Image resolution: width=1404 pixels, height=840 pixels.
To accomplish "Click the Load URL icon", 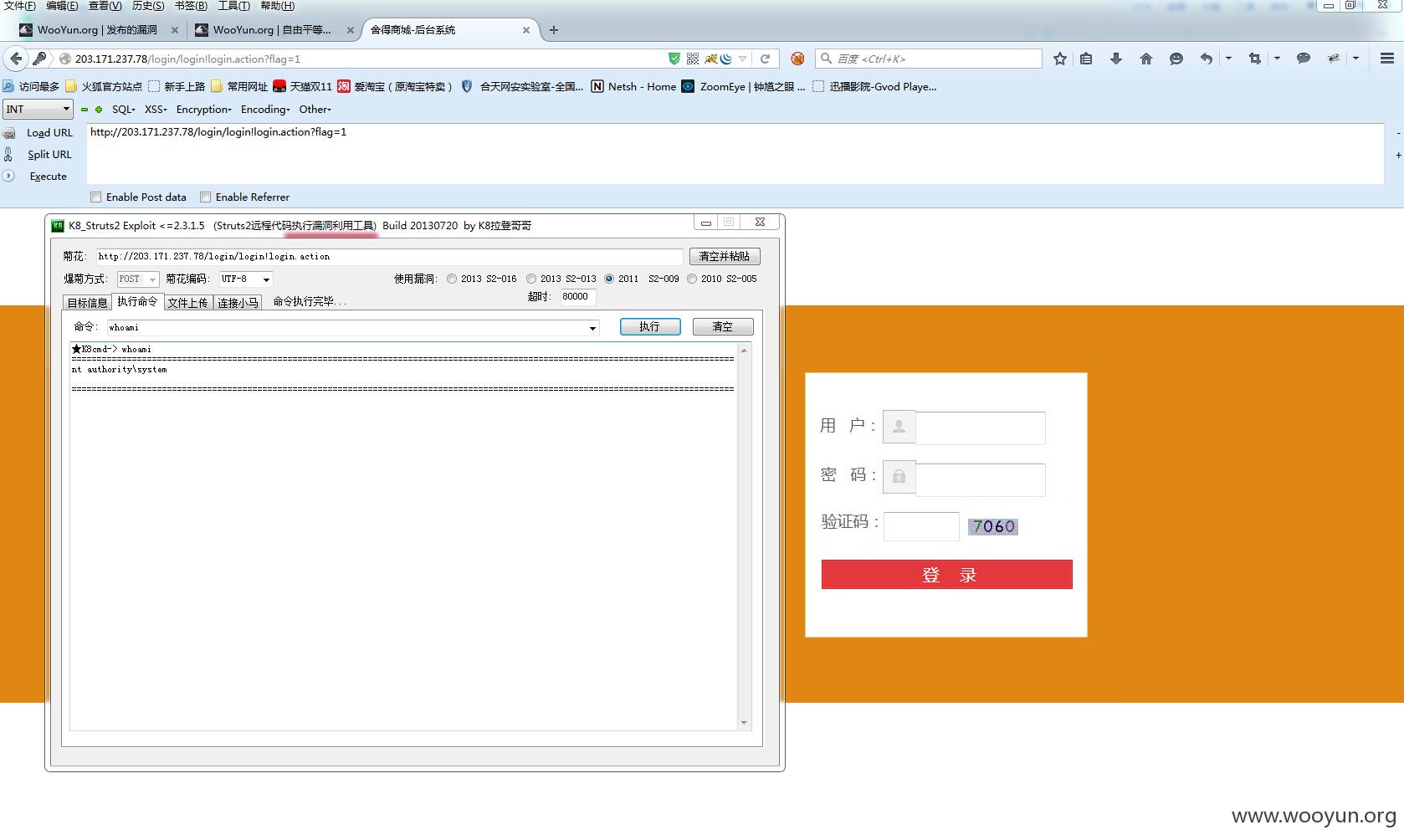I will pyautogui.click(x=9, y=133).
